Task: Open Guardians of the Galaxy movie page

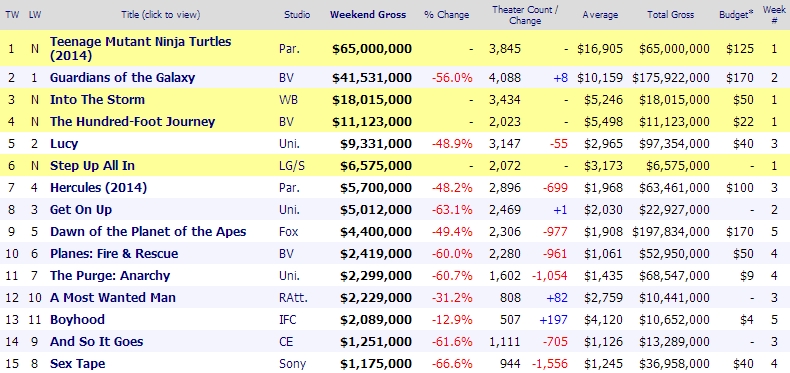Action: tap(122, 78)
